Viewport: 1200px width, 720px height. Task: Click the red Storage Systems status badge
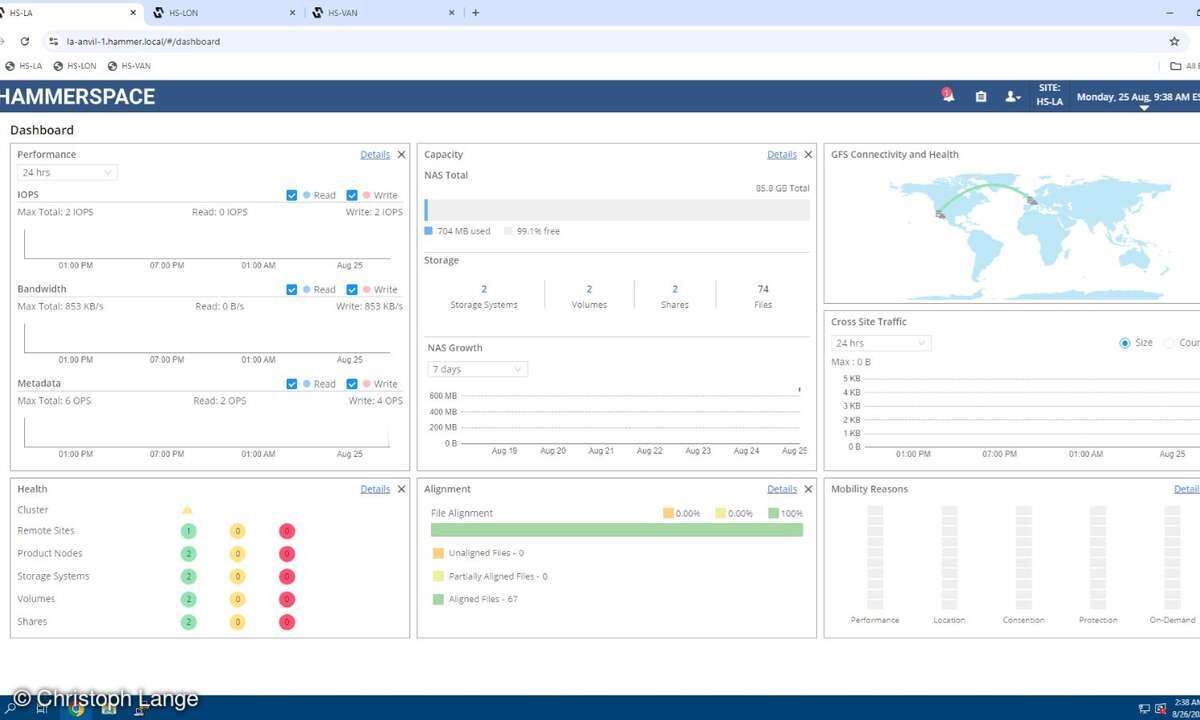click(287, 576)
